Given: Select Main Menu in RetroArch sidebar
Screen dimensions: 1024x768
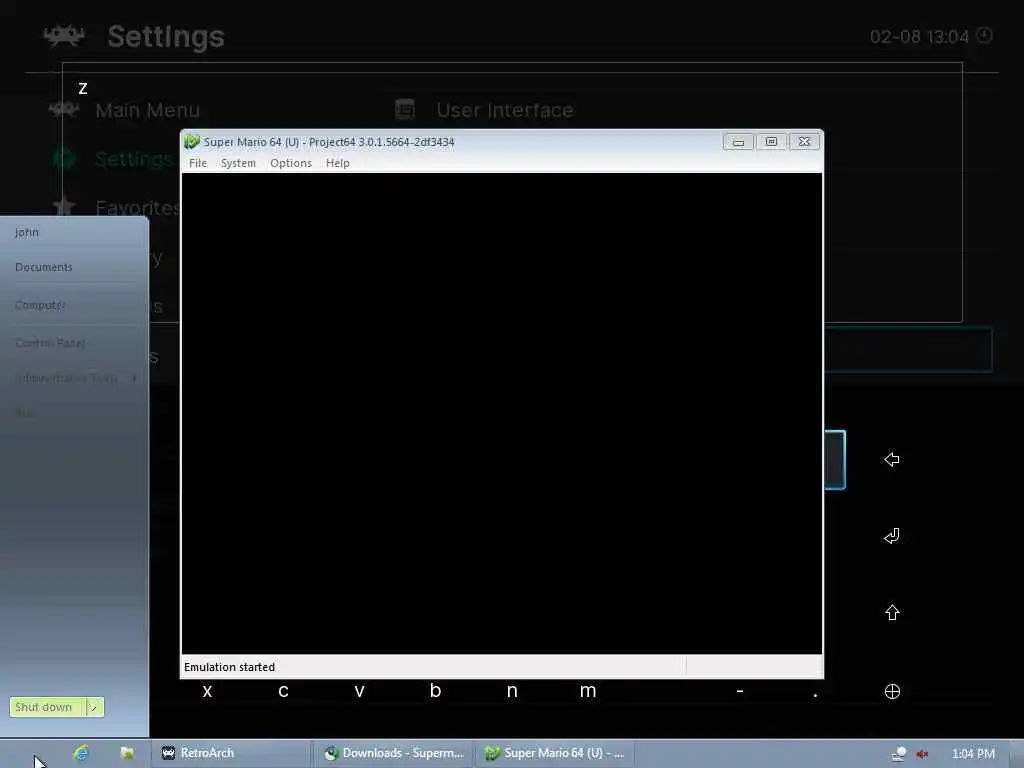Looking at the screenshot, I should (x=148, y=110).
